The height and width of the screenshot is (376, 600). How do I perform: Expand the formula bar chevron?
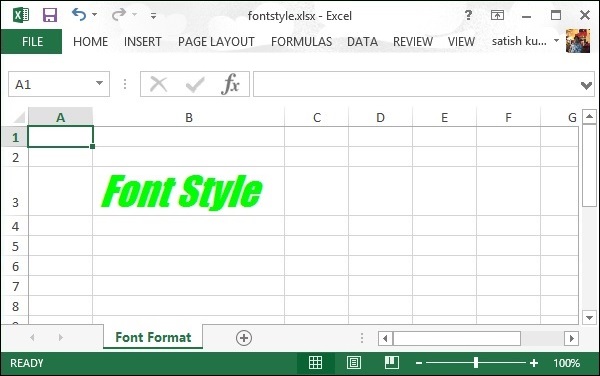(586, 85)
